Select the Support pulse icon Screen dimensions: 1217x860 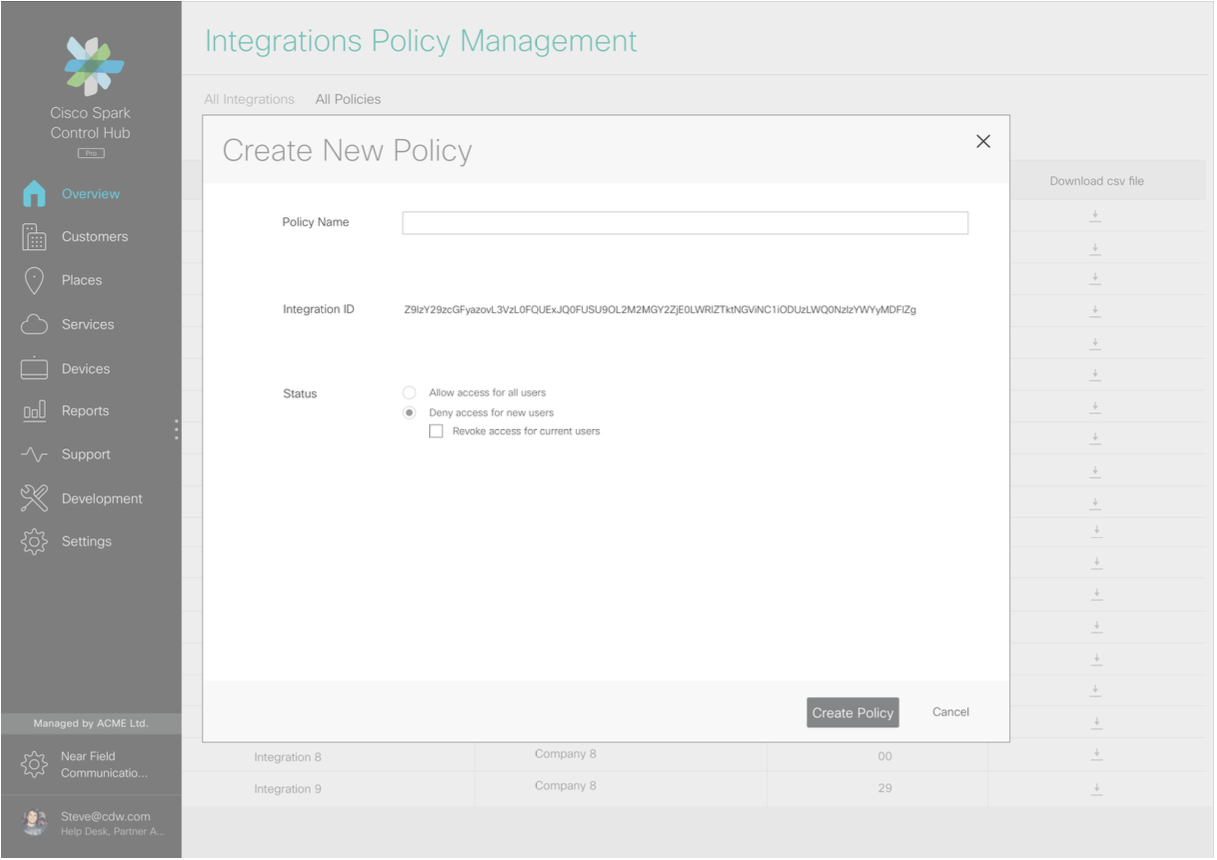point(34,455)
